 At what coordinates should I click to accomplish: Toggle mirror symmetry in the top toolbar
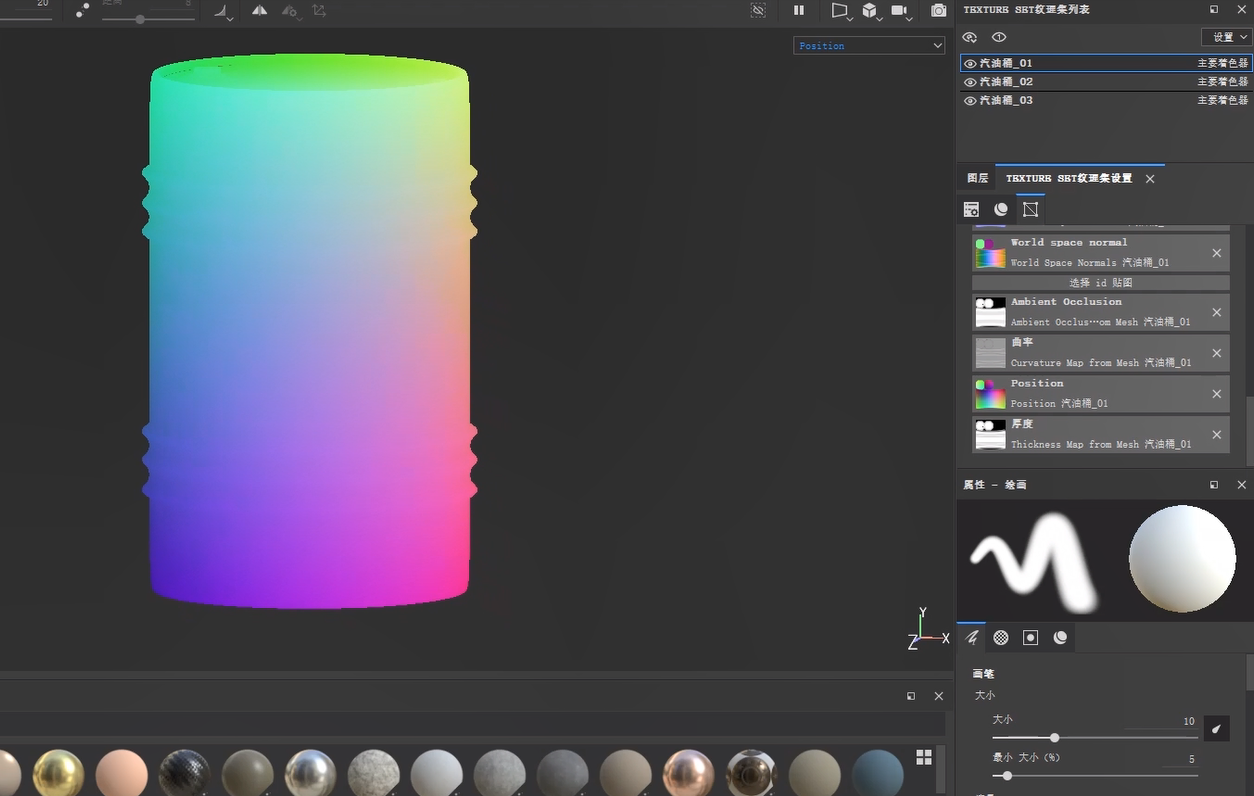pos(259,10)
